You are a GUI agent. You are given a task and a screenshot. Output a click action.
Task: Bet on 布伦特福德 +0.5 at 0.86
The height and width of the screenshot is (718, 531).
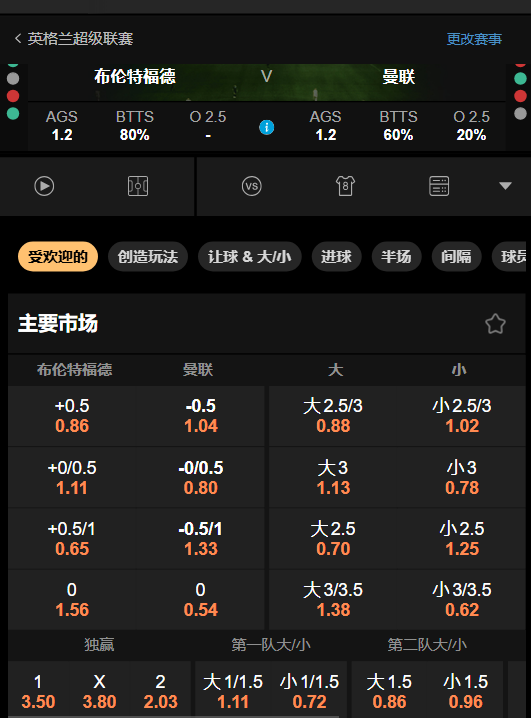tap(72, 416)
